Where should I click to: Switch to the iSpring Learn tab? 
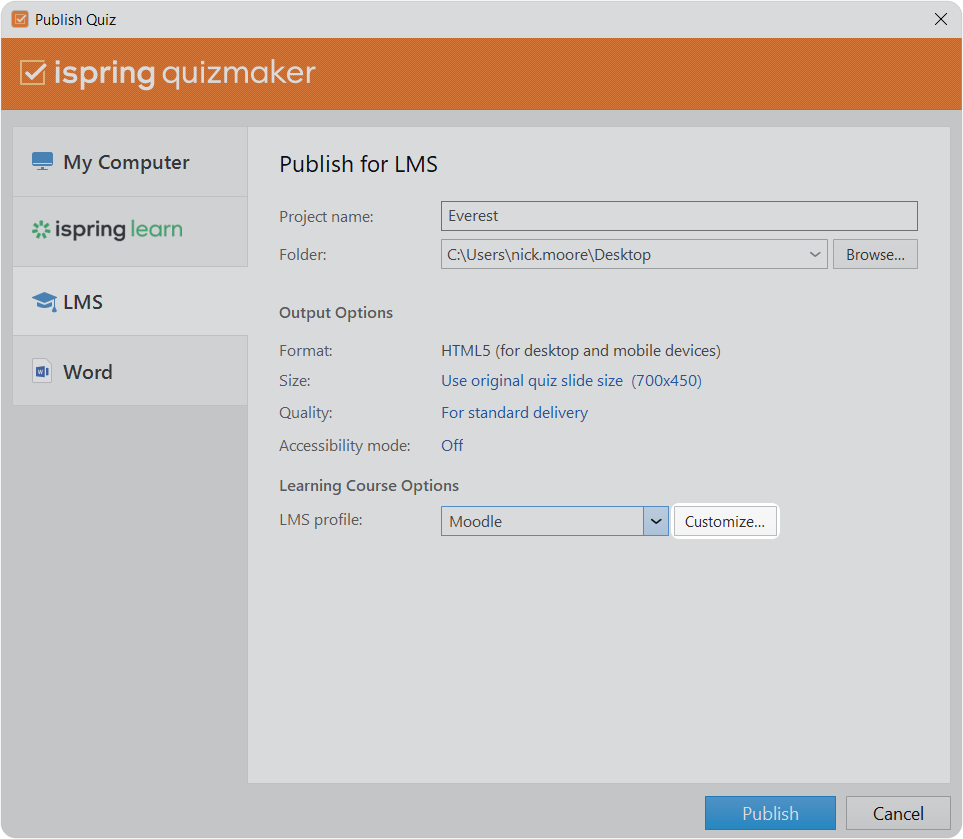(130, 232)
